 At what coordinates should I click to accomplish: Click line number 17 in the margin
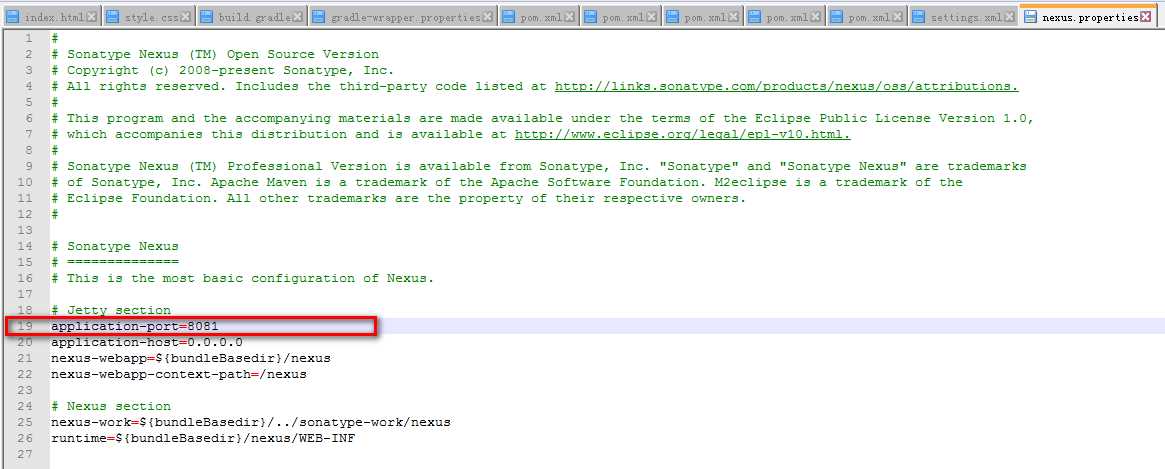point(25,294)
